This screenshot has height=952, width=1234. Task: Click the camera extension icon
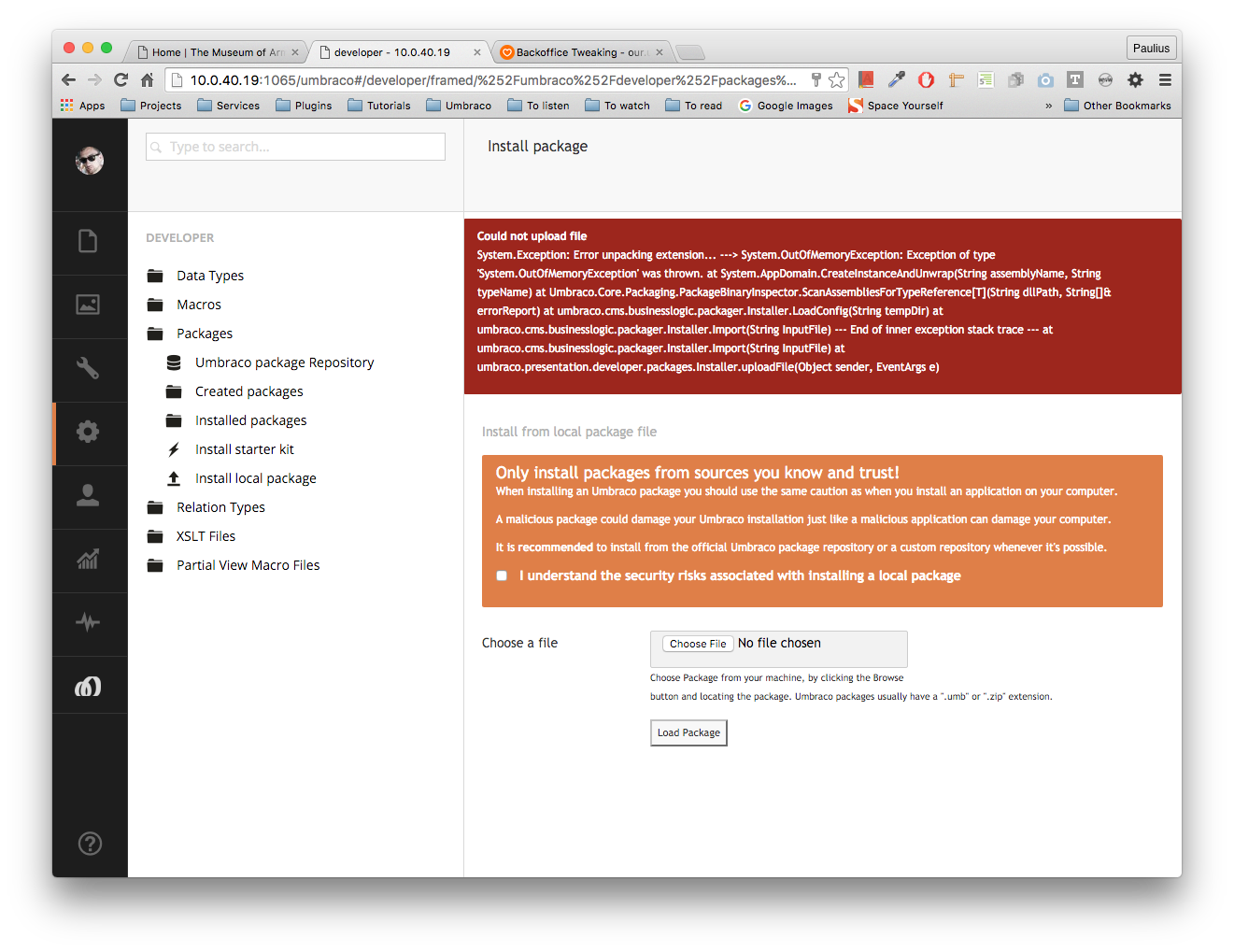(x=1045, y=80)
